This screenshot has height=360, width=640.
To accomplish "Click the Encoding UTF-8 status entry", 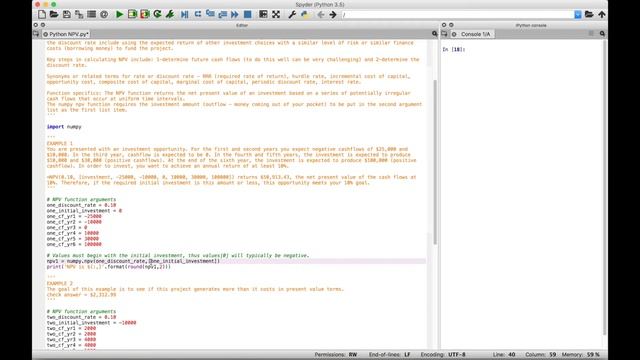I will [x=443, y=355].
